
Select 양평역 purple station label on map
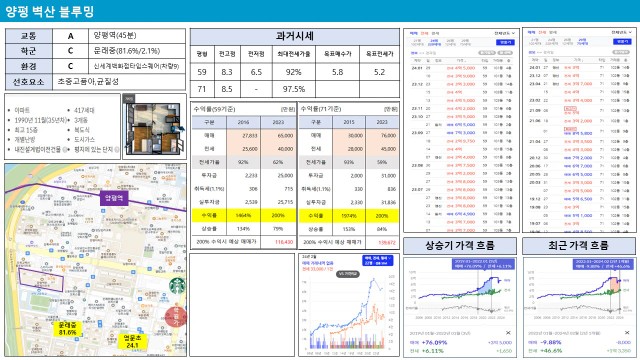point(114,198)
